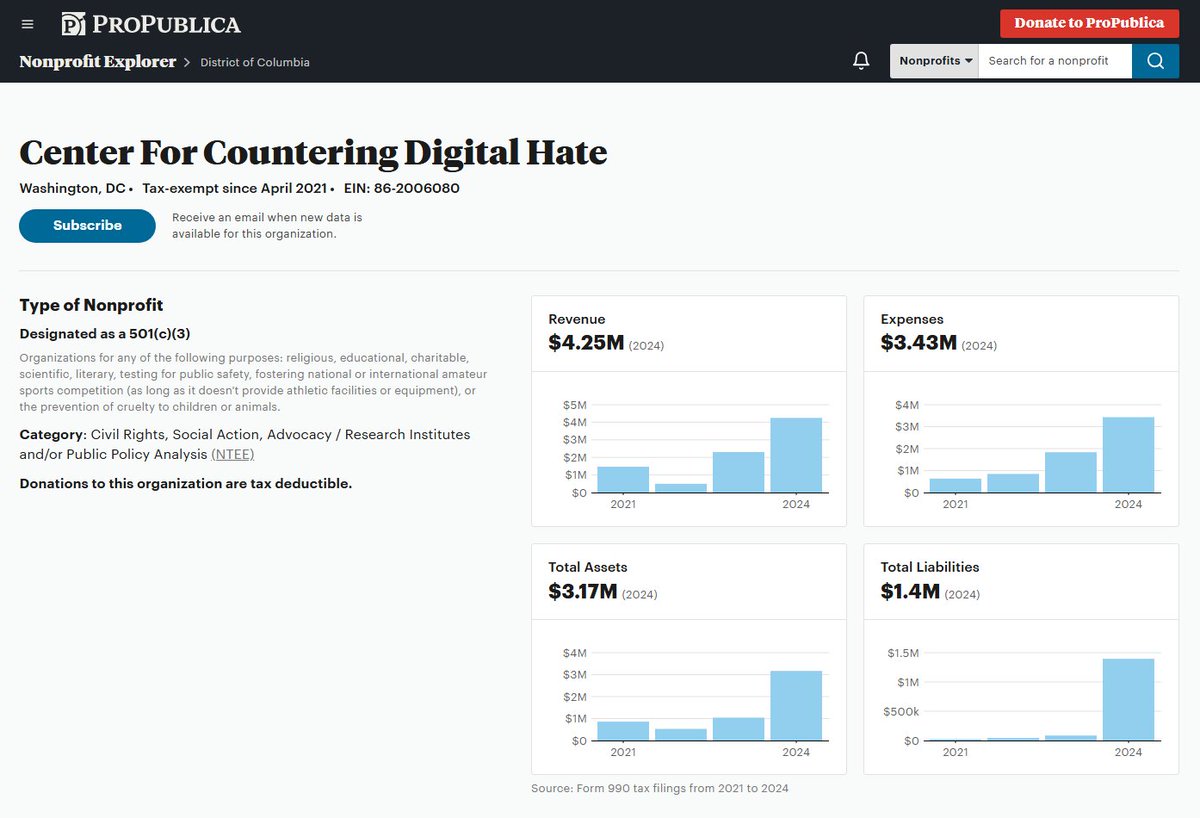Image resolution: width=1200 pixels, height=818 pixels.
Task: Click the 2021 bar in Revenue chart
Action: click(x=623, y=480)
